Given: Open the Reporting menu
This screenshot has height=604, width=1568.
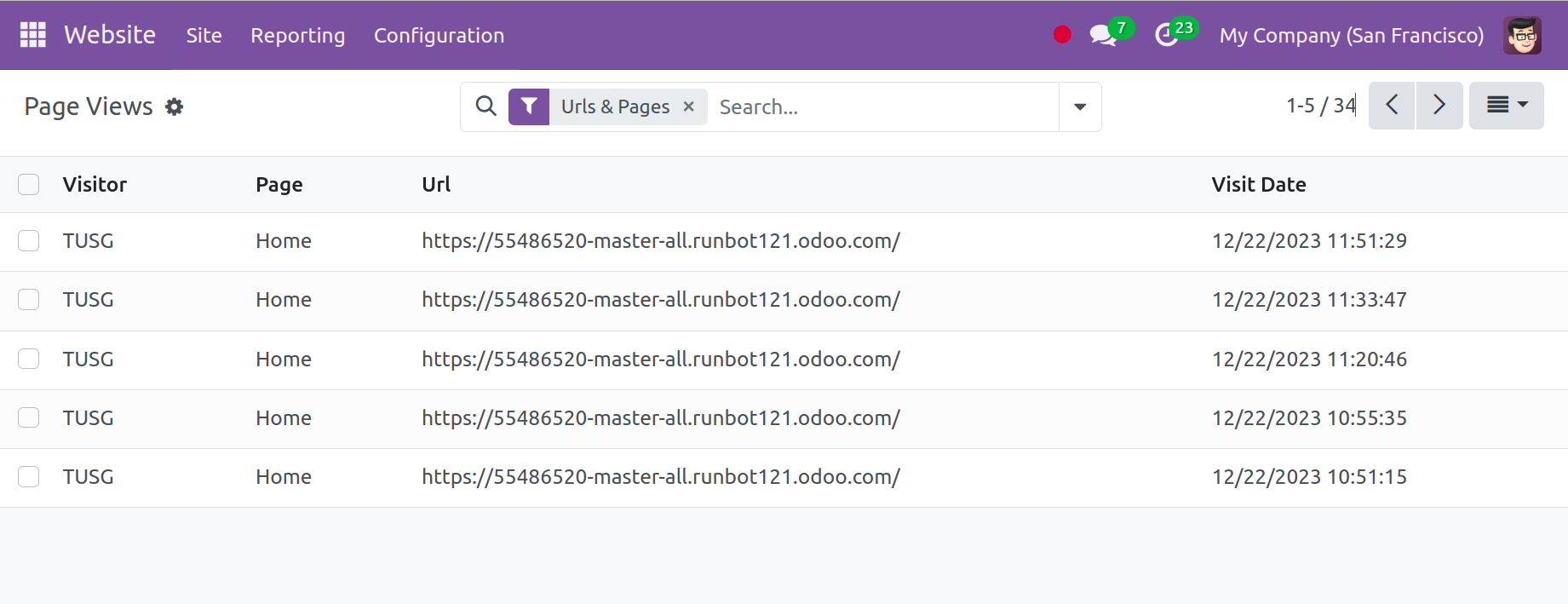Looking at the screenshot, I should pos(297,35).
